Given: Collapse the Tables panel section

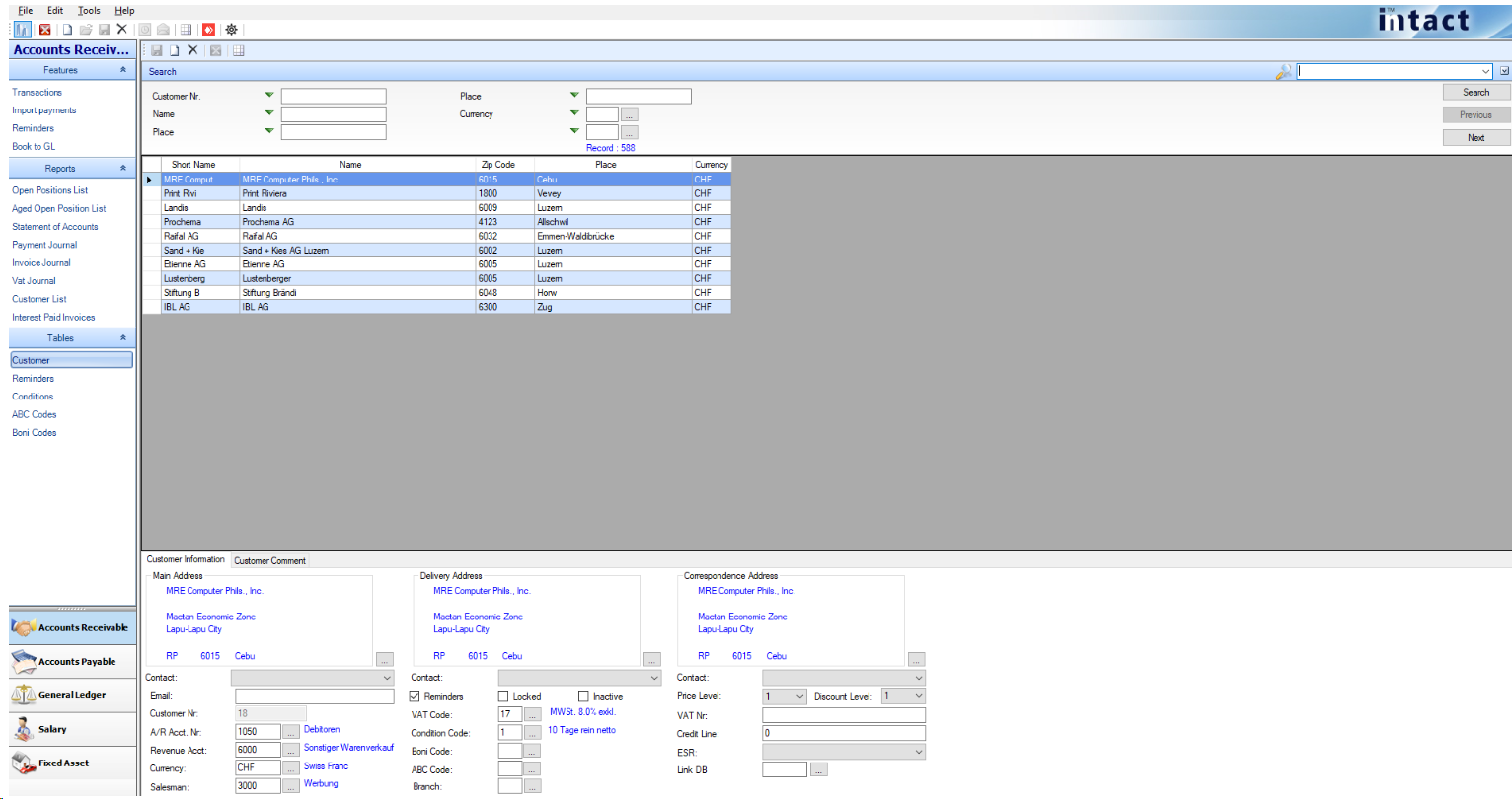Looking at the screenshot, I should point(123,338).
